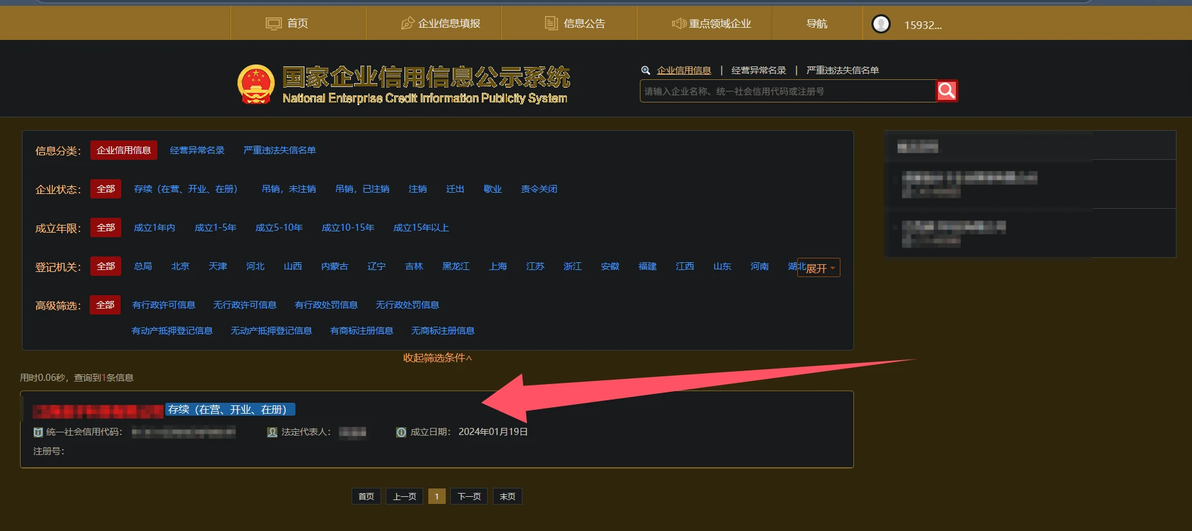This screenshot has height=531, width=1192.
Task: Select header search type 企业信用信息
Action: click(x=684, y=70)
